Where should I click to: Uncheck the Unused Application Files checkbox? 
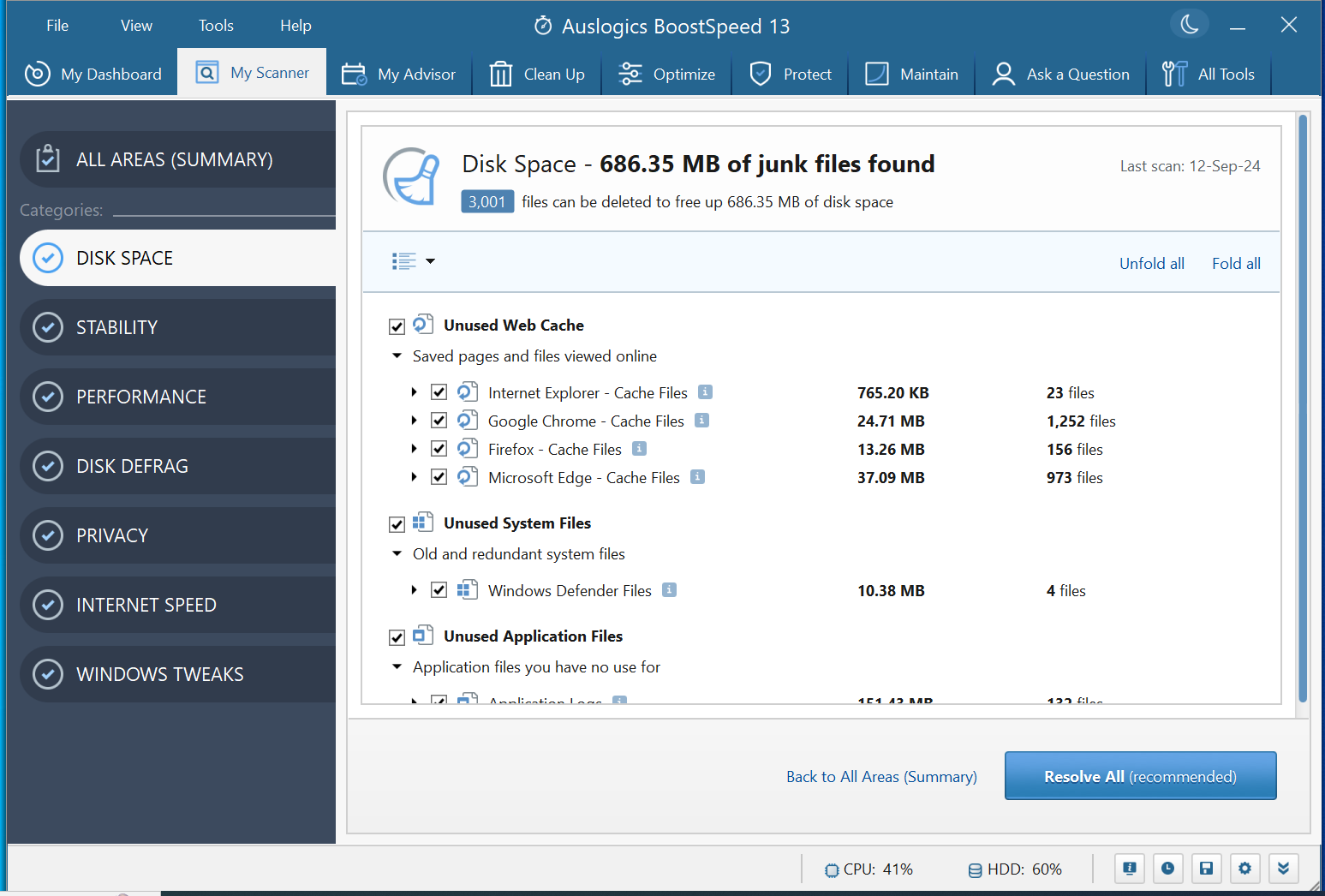pyautogui.click(x=397, y=637)
